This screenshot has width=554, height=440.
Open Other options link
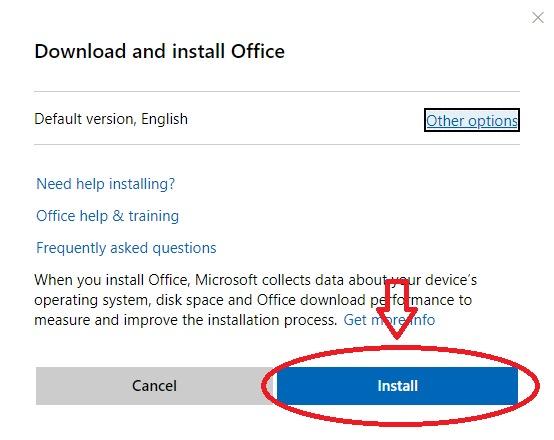(472, 120)
